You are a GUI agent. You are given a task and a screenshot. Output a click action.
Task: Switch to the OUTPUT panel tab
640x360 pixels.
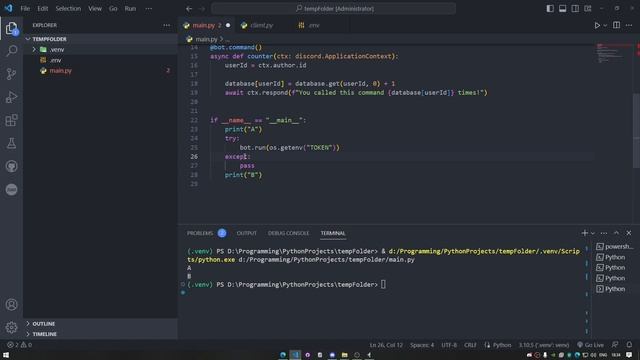tap(247, 233)
